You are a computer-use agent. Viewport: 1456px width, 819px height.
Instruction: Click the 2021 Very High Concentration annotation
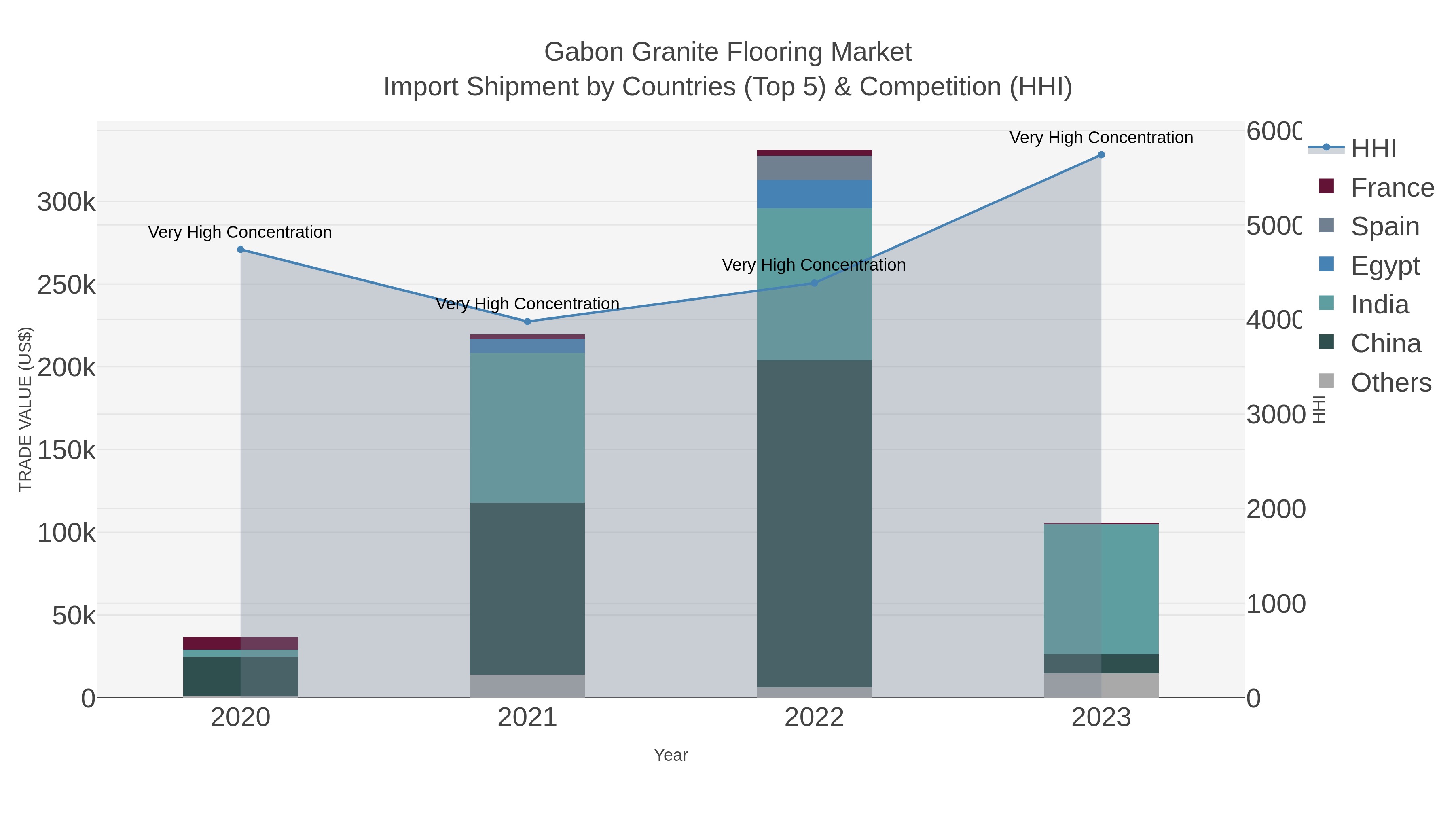pos(527,304)
